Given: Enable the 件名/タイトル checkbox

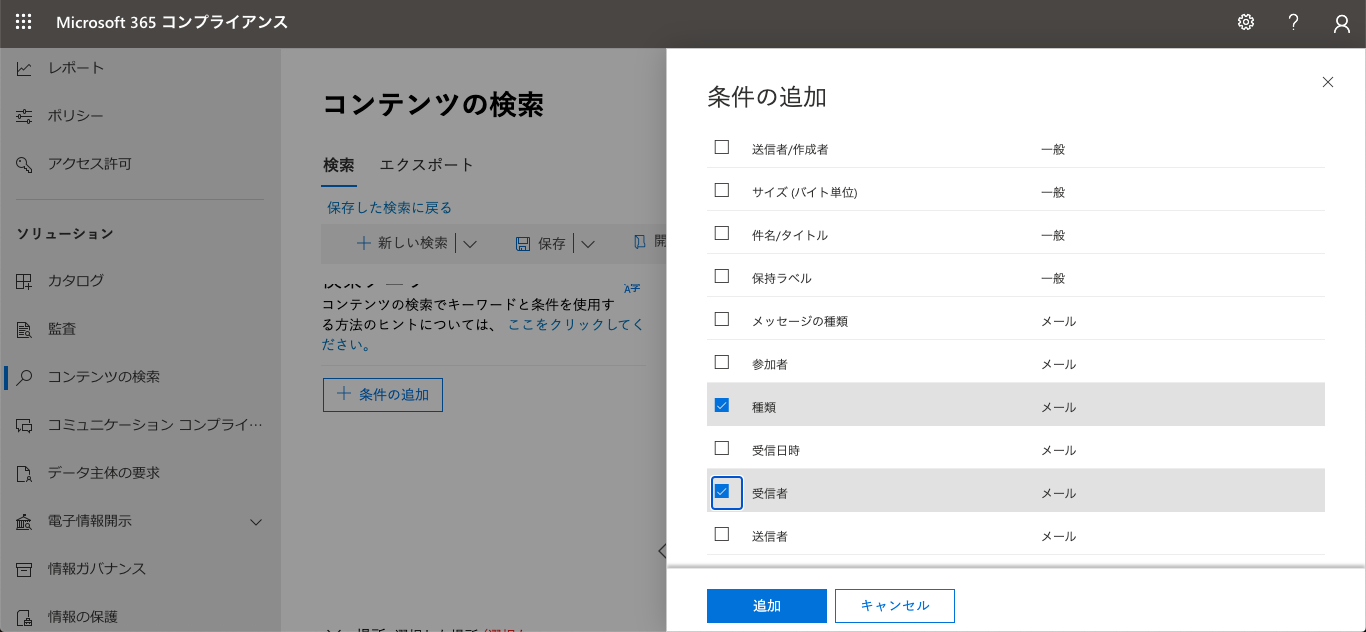Looking at the screenshot, I should pyautogui.click(x=722, y=234).
